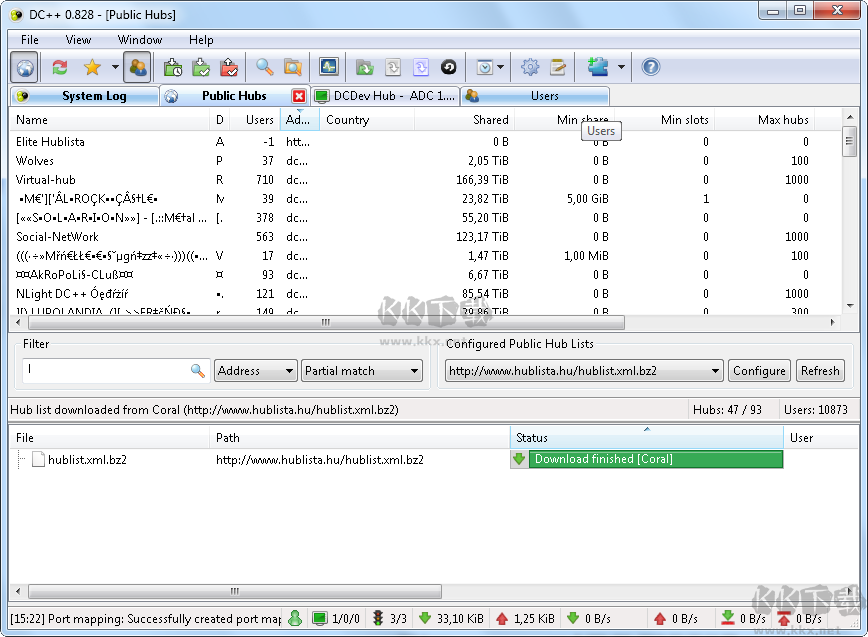Open the Address filter column dropdown
868x637 pixels.
pos(255,371)
